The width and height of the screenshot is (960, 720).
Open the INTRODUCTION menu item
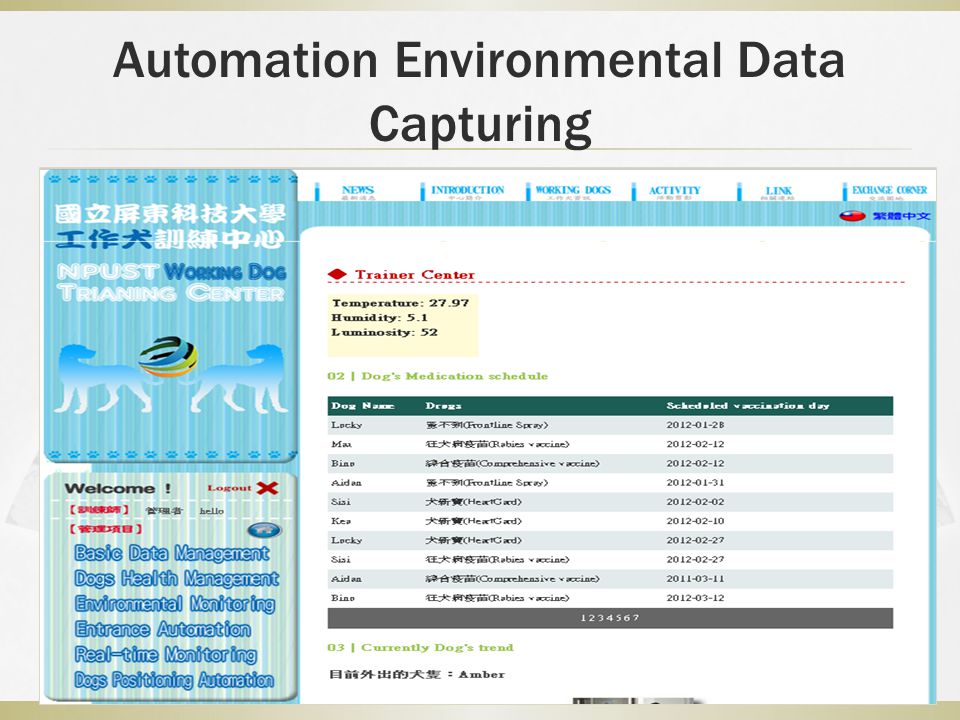[x=468, y=190]
